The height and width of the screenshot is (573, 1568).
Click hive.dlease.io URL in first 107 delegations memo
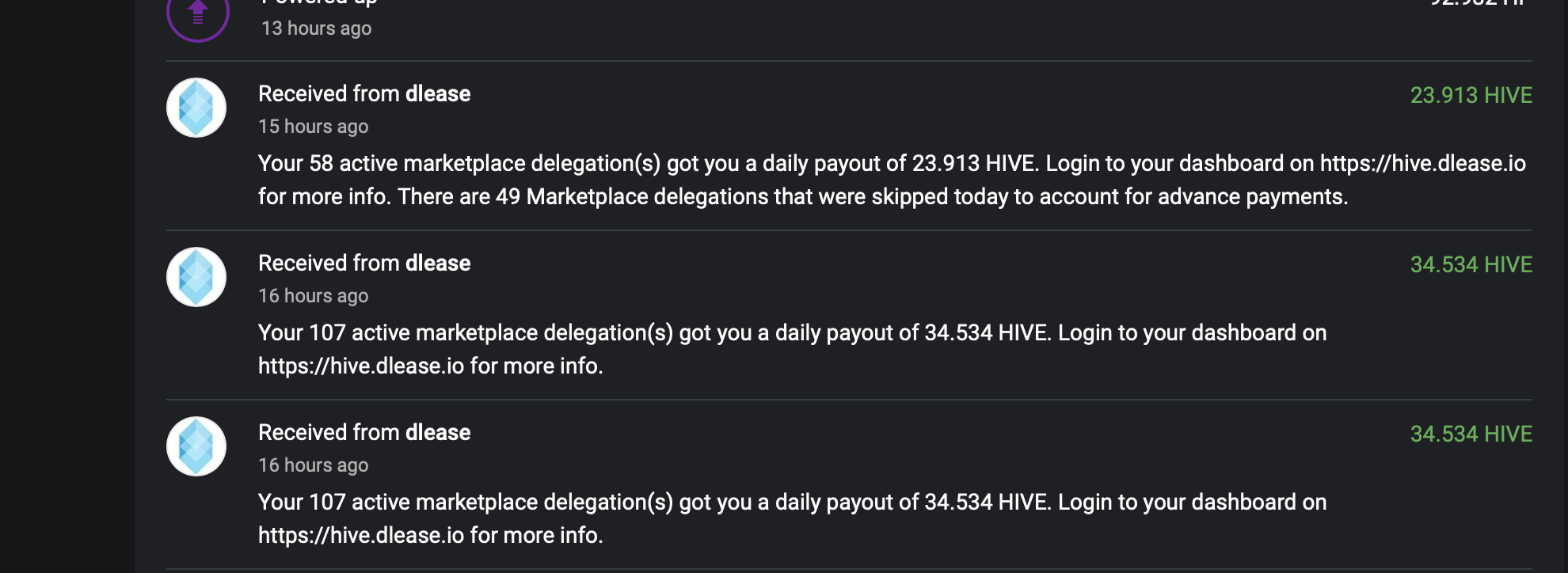tap(361, 366)
